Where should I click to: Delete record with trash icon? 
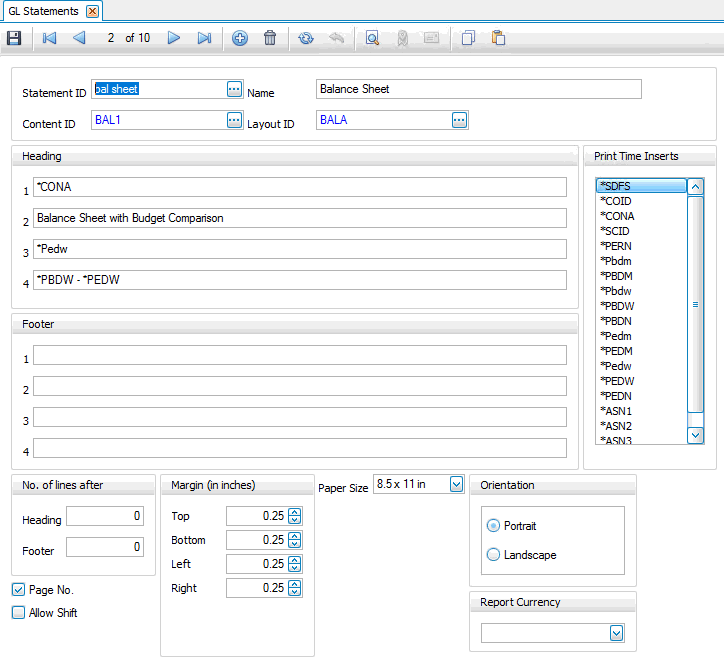(270, 38)
